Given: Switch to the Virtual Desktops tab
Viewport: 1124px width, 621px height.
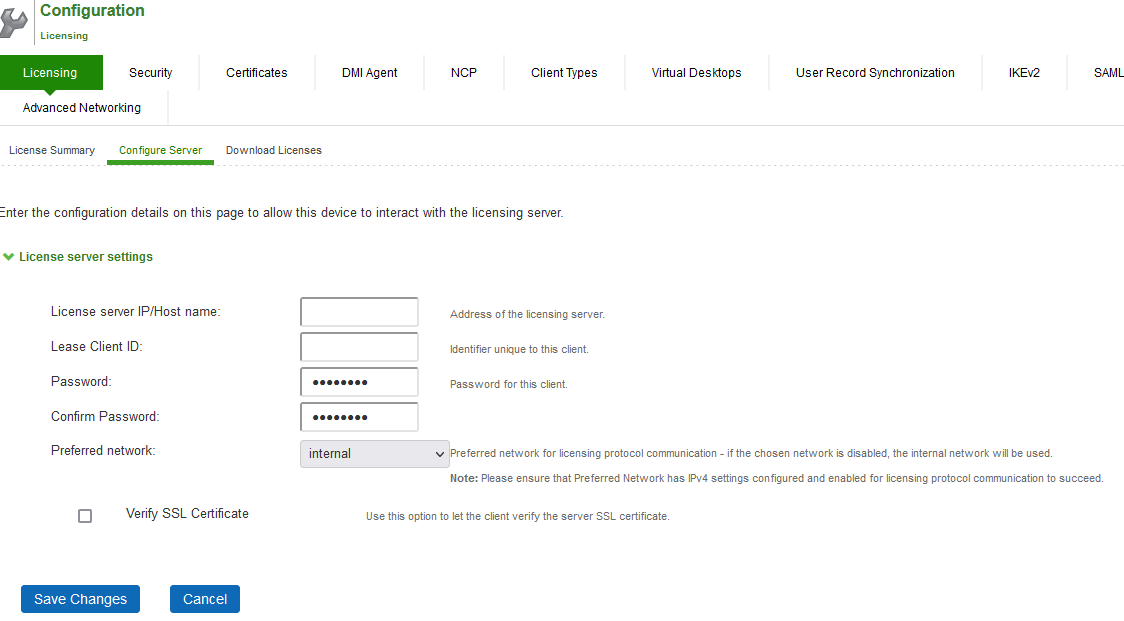Looking at the screenshot, I should tap(696, 72).
